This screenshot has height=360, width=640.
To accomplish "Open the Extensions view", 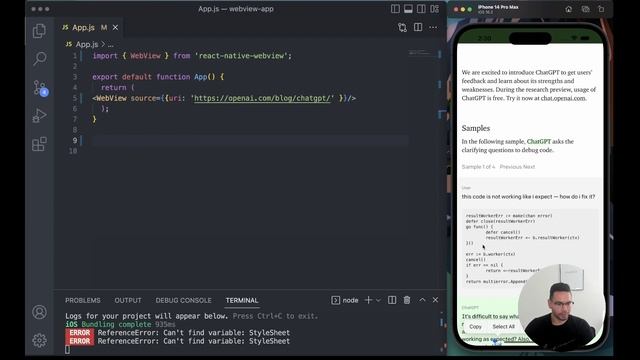I will click(x=39, y=144).
